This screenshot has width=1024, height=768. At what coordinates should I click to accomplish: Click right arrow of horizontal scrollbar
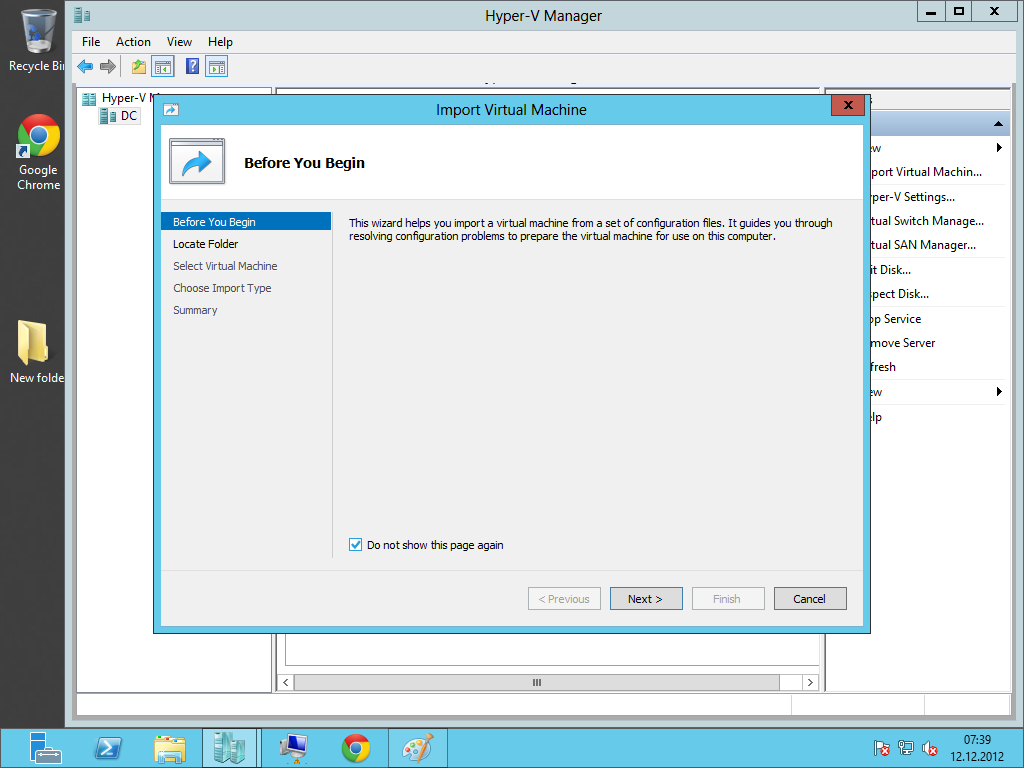click(x=810, y=682)
